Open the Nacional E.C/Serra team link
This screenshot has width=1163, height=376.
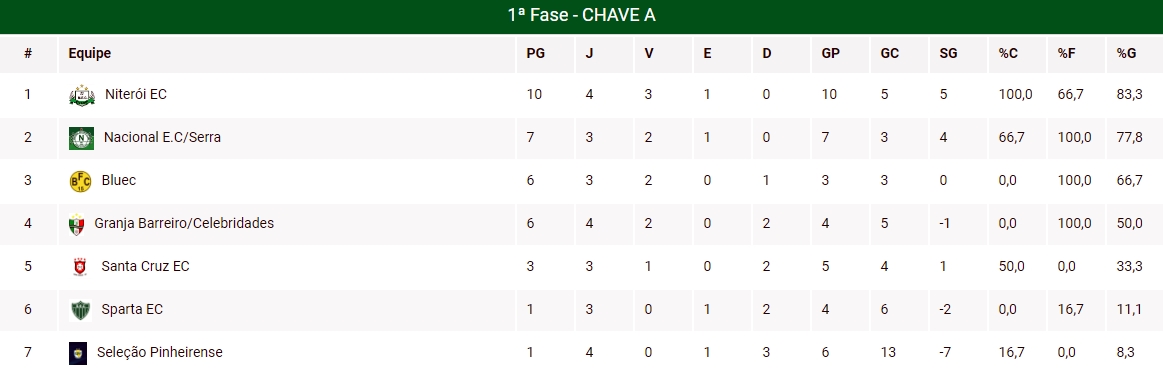(x=162, y=137)
